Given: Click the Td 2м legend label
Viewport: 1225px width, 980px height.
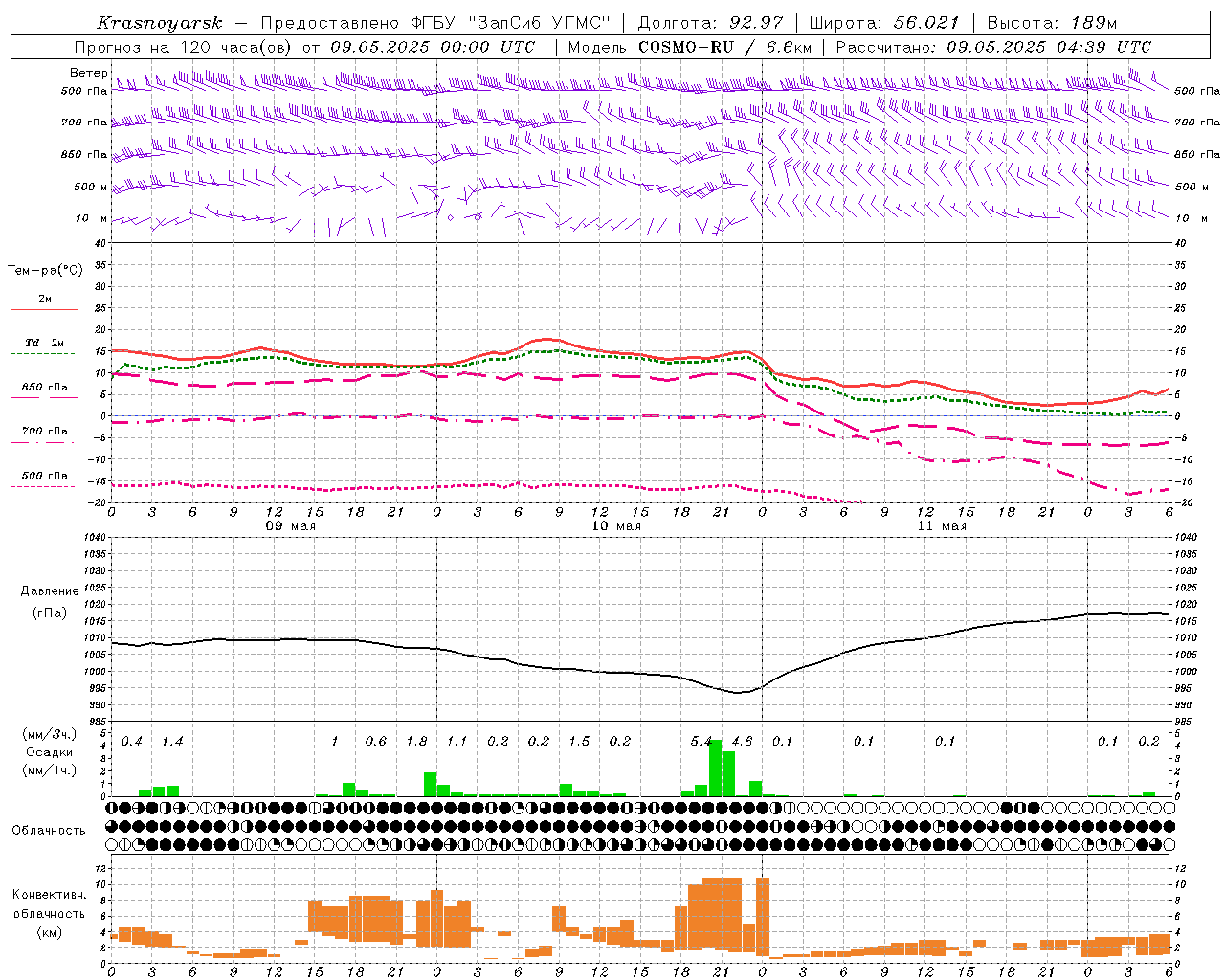Looking at the screenshot, I should 44,343.
